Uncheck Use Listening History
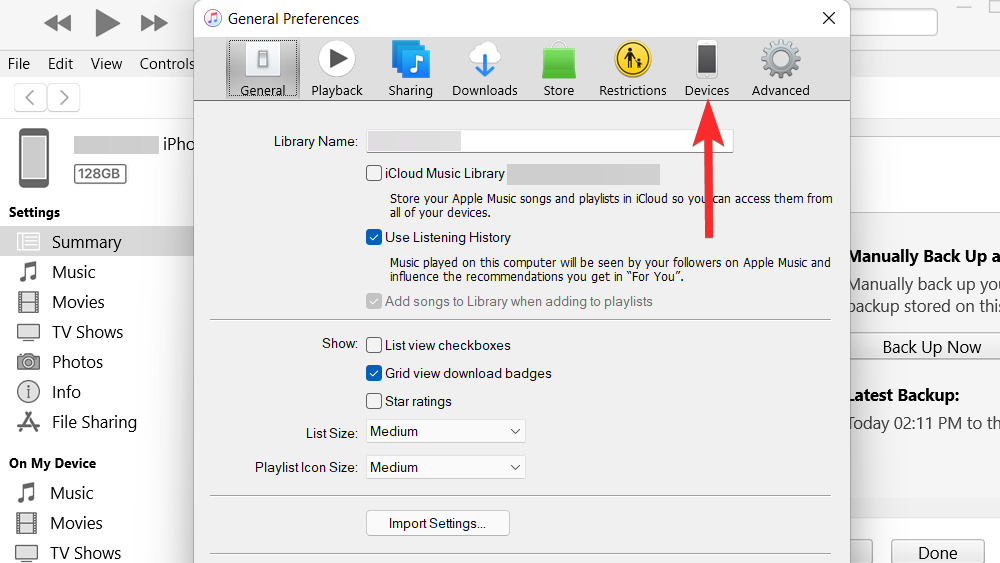This screenshot has height=563, width=1000. click(374, 237)
